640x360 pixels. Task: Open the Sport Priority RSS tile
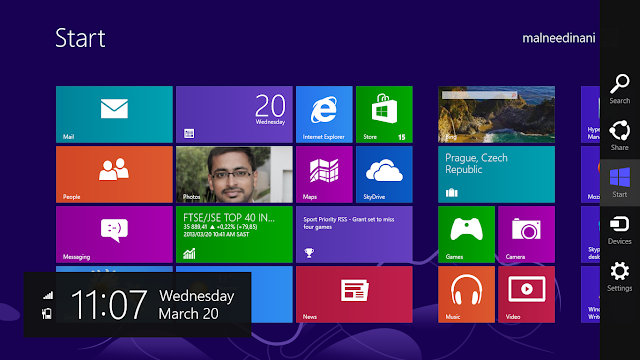pyautogui.click(x=354, y=234)
